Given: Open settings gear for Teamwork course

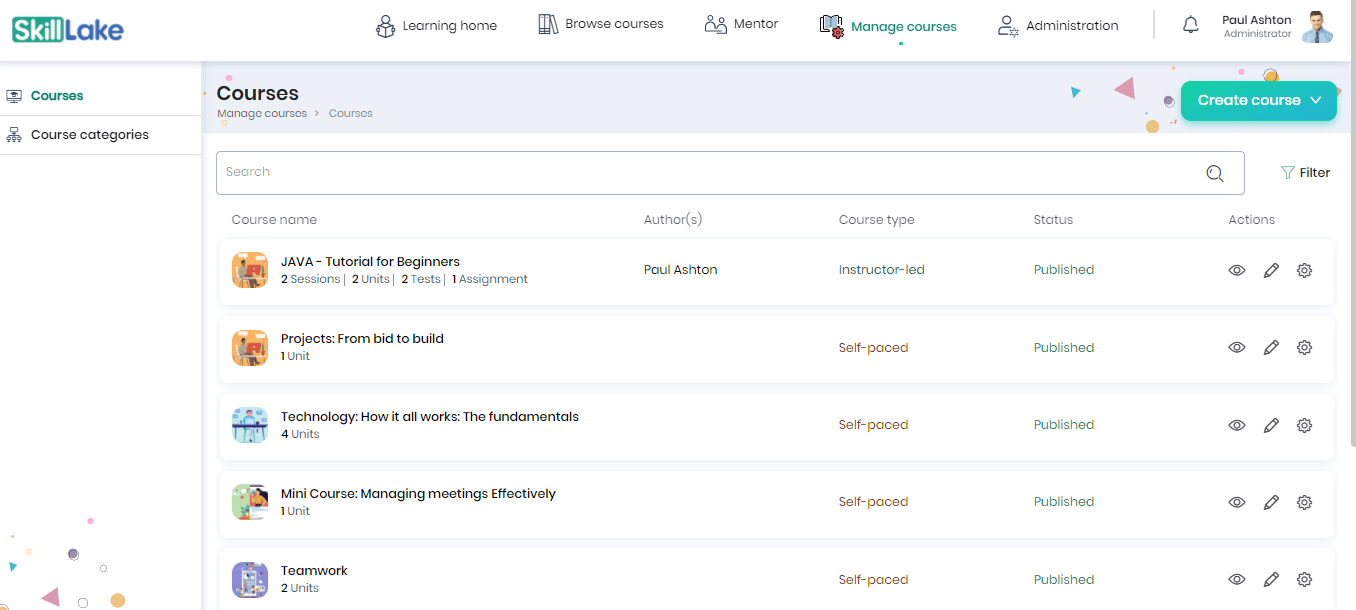Looking at the screenshot, I should point(1304,579).
